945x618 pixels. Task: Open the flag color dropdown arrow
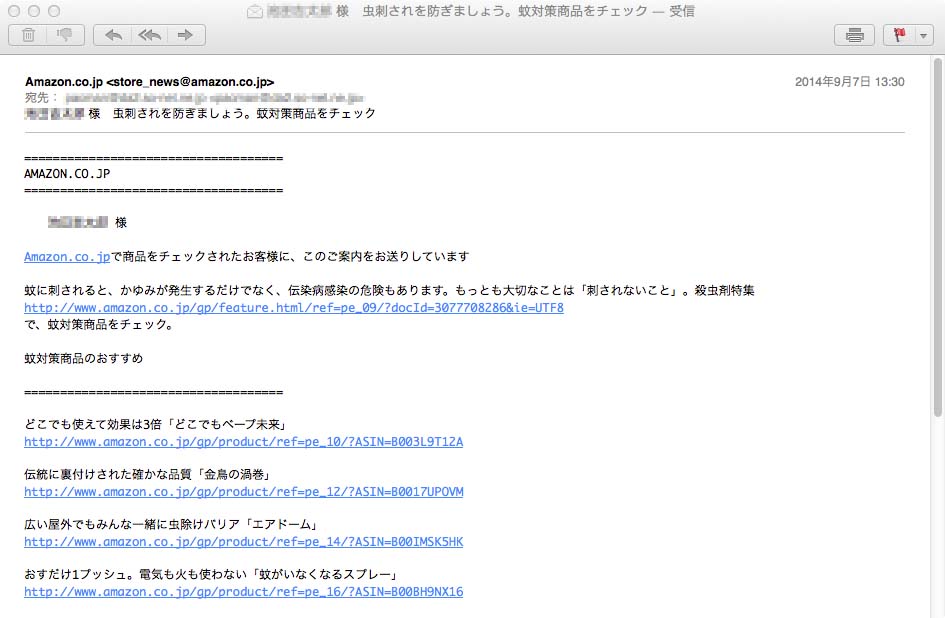tap(924, 36)
